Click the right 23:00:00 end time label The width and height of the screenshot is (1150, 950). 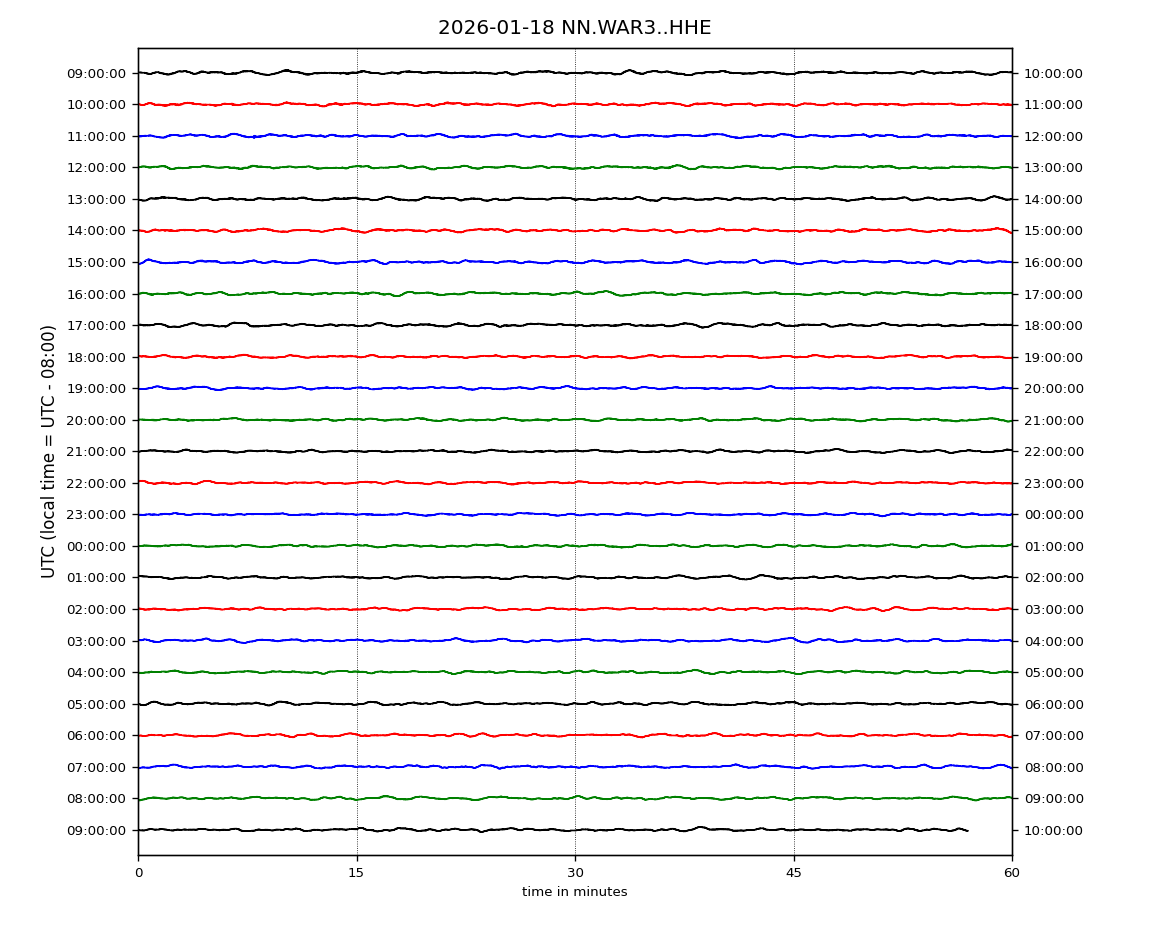pyautogui.click(x=1053, y=483)
